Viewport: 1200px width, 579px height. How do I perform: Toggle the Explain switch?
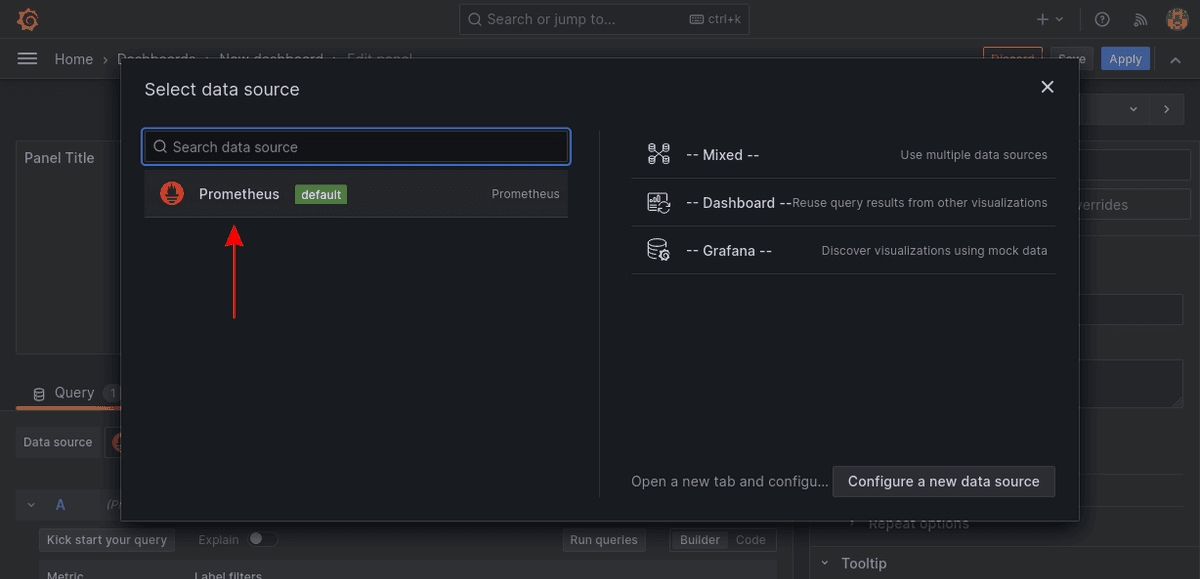click(263, 540)
